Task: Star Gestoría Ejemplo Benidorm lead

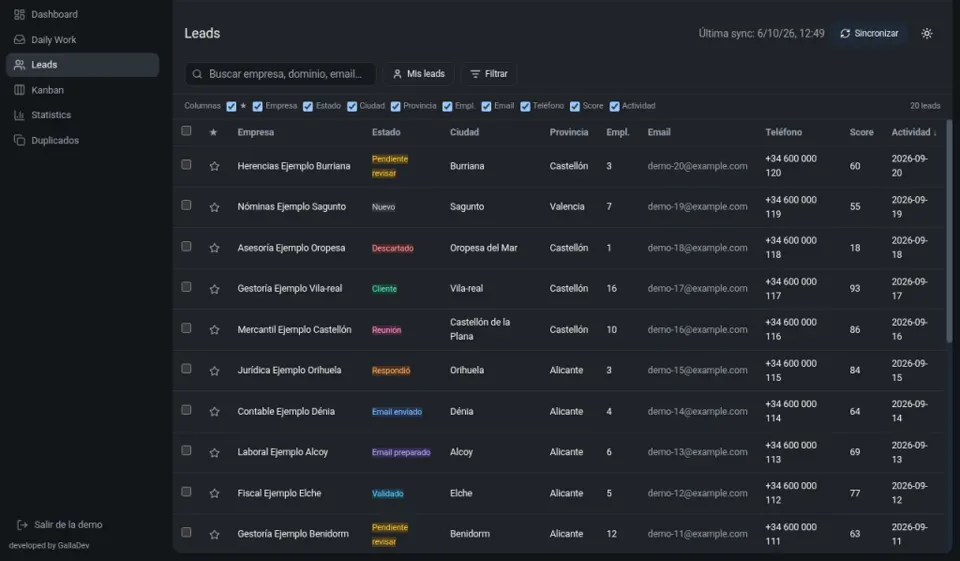Action: (214, 534)
